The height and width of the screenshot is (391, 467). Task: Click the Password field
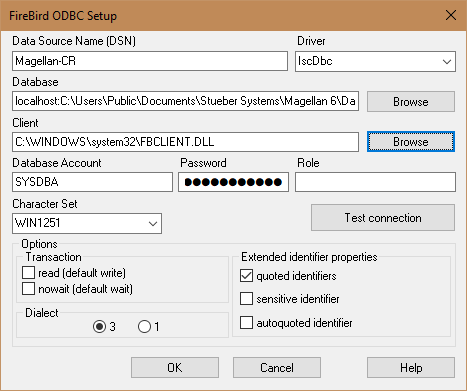(233, 182)
